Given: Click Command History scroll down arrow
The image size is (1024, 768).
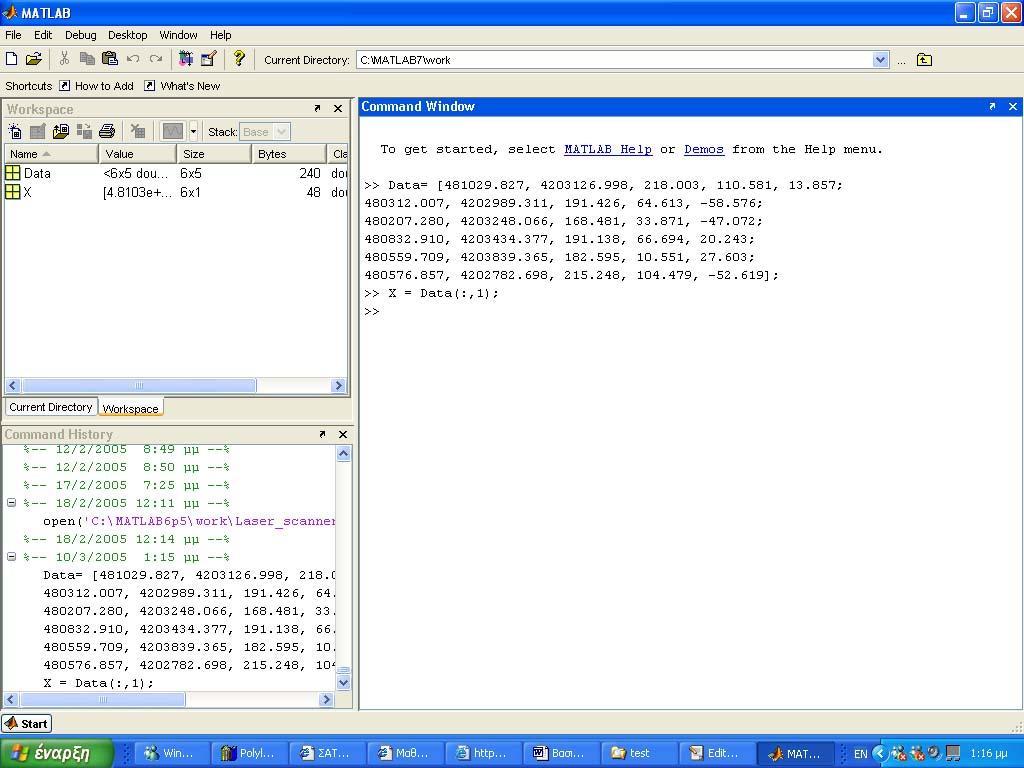Looking at the screenshot, I should coord(344,683).
